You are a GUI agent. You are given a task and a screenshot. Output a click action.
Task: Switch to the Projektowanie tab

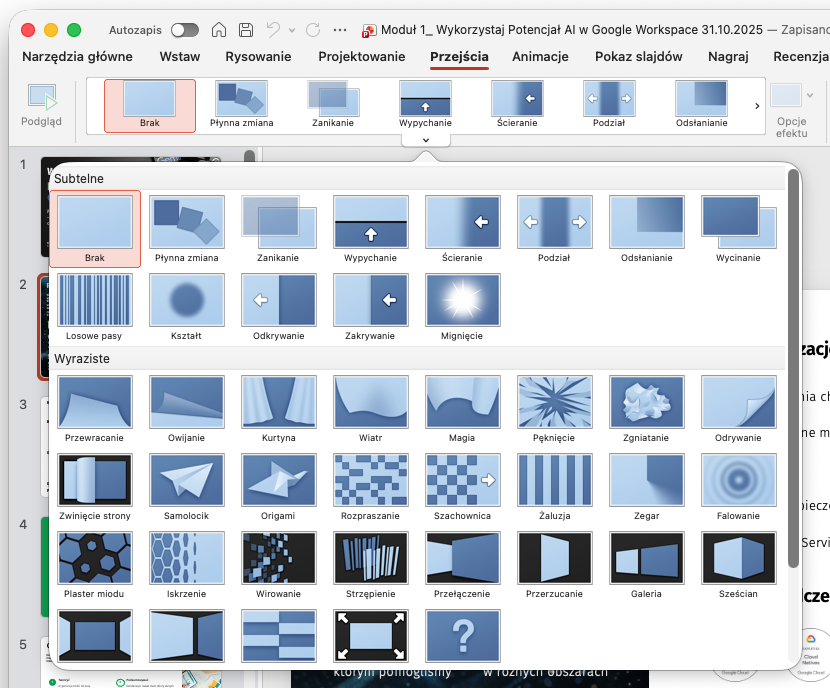[362, 57]
